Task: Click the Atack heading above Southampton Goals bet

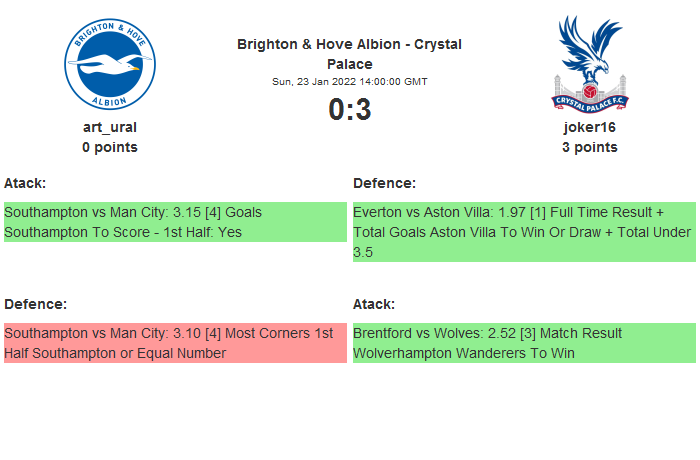Action: [x=25, y=183]
